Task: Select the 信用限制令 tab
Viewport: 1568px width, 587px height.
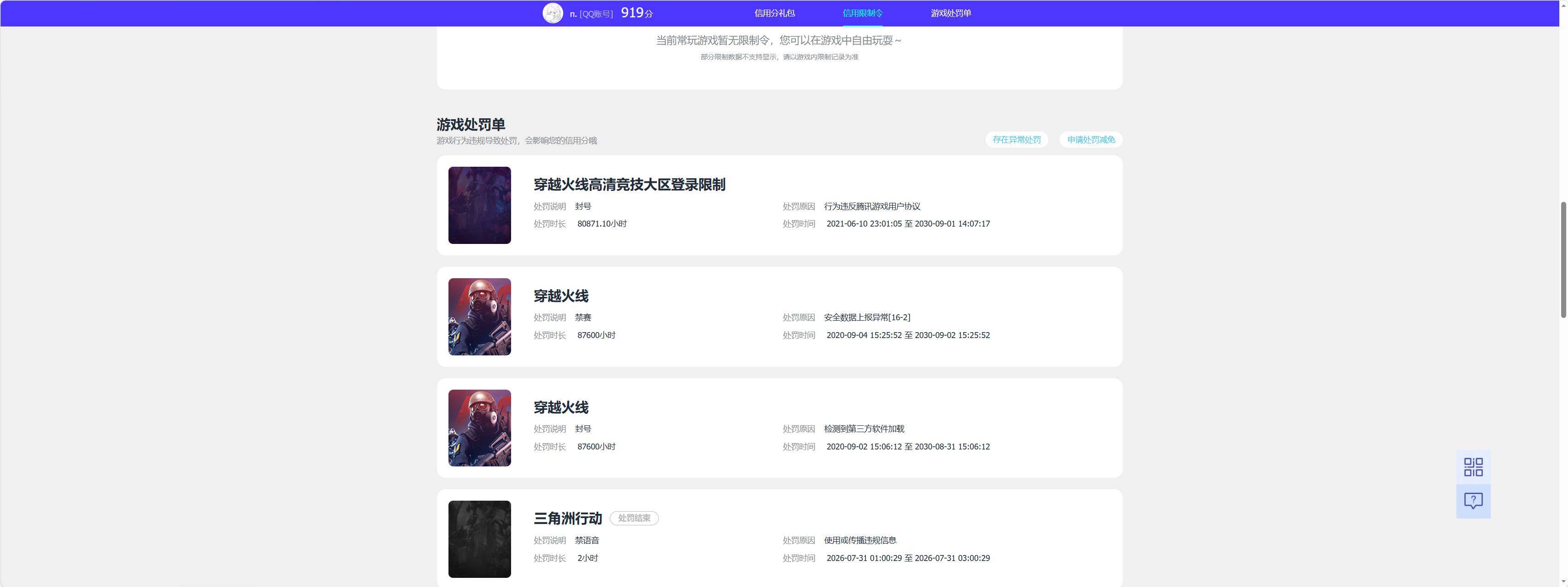Action: coord(863,13)
